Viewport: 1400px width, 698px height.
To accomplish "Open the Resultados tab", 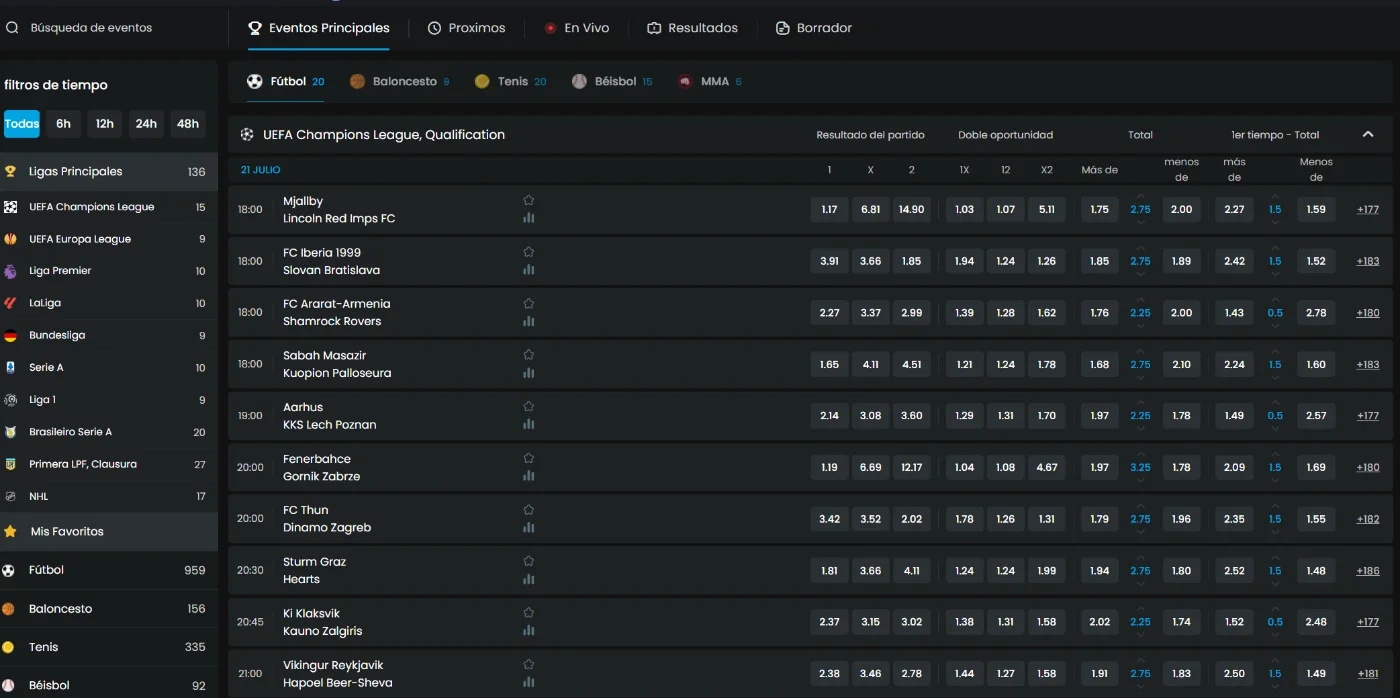I will 693,28.
